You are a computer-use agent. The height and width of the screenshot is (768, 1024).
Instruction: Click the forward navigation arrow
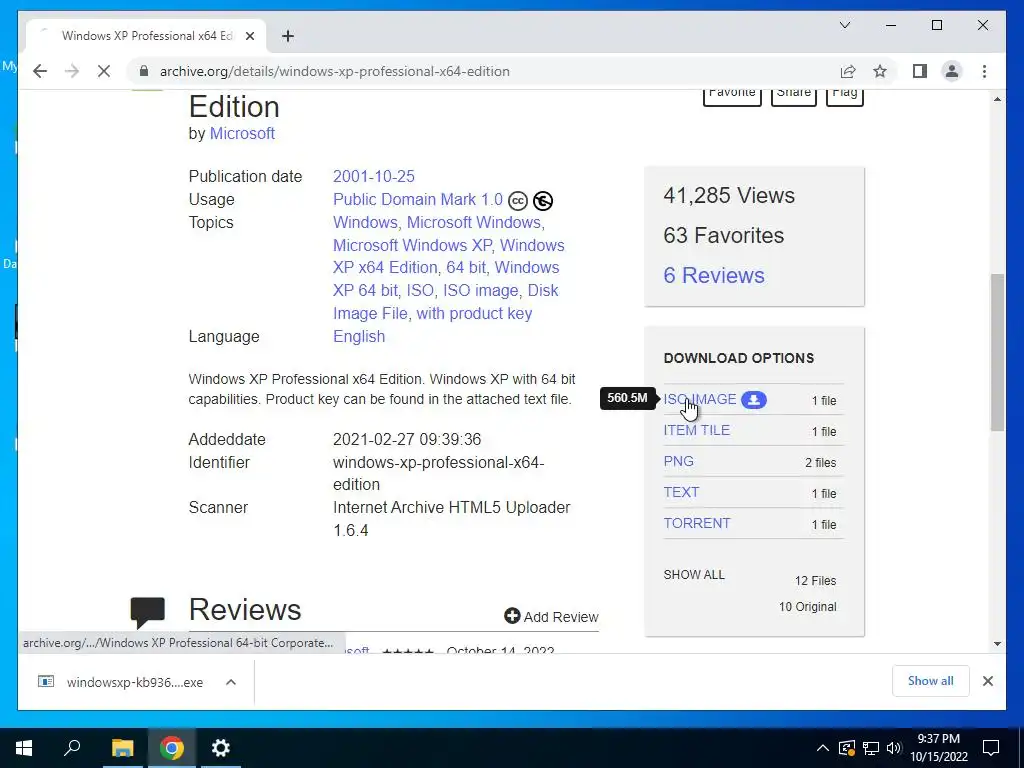point(72,71)
